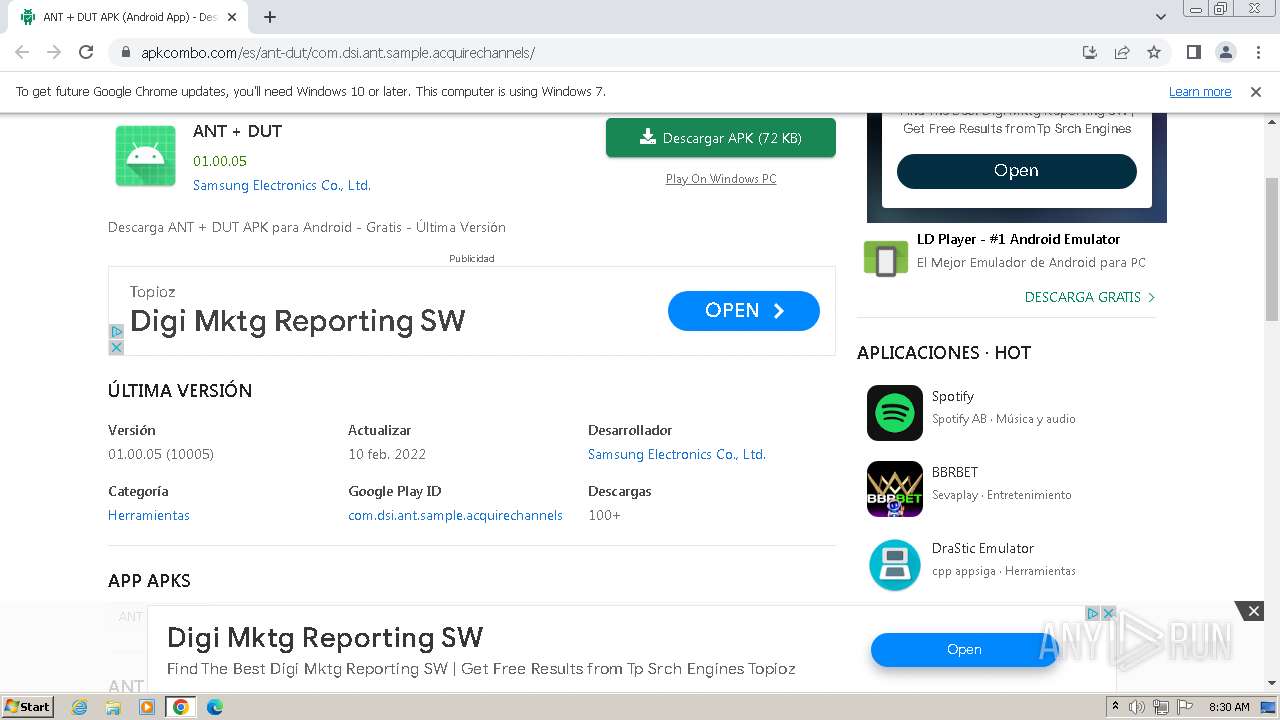1280x720 pixels.
Task: Click the Open button in sidebar ad
Action: pyautogui.click(x=1017, y=171)
